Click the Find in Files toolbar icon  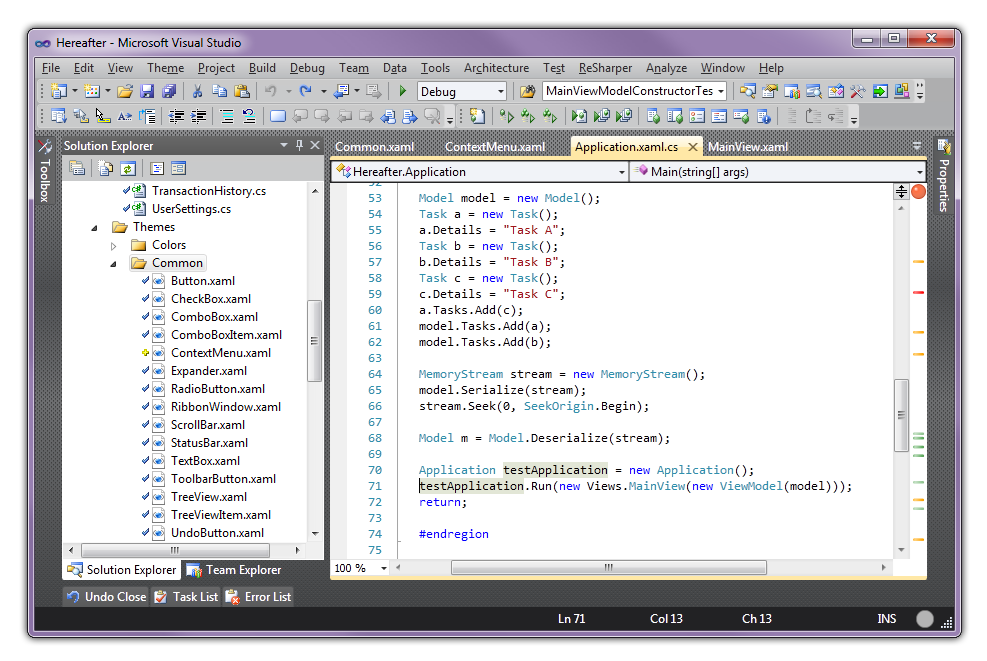[527, 91]
